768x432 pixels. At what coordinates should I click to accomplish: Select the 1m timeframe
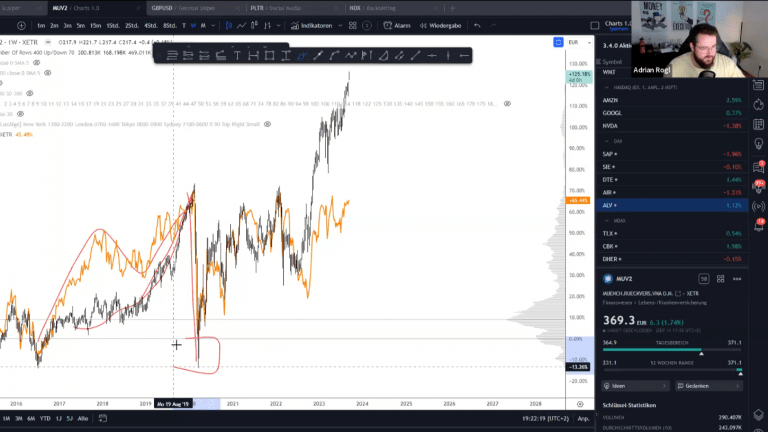click(41, 25)
